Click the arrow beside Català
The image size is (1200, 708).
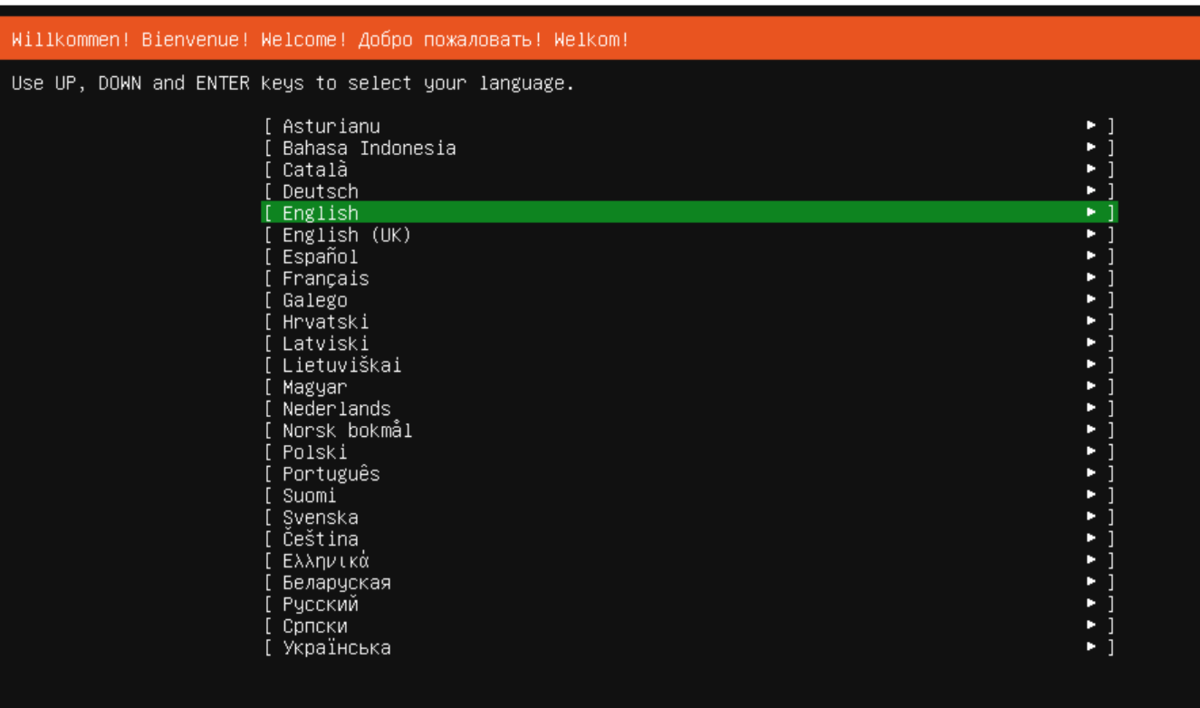coord(1092,170)
